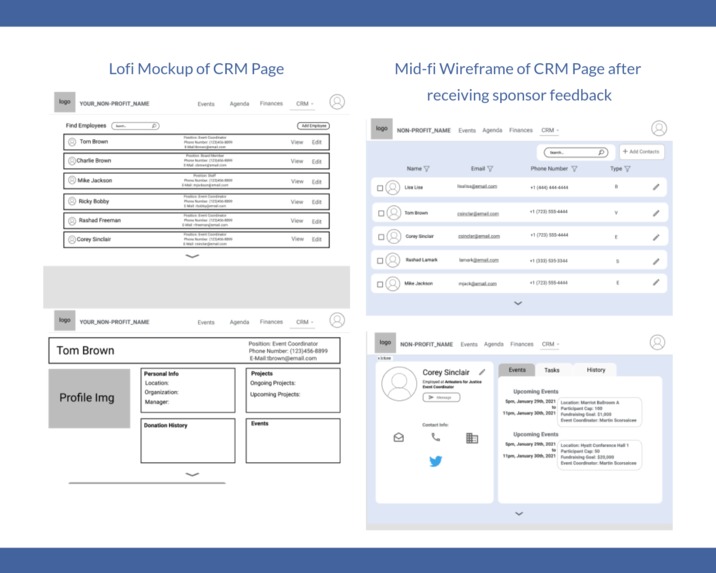Click the phone contact icon
This screenshot has width=716, height=573.
[x=436, y=437]
